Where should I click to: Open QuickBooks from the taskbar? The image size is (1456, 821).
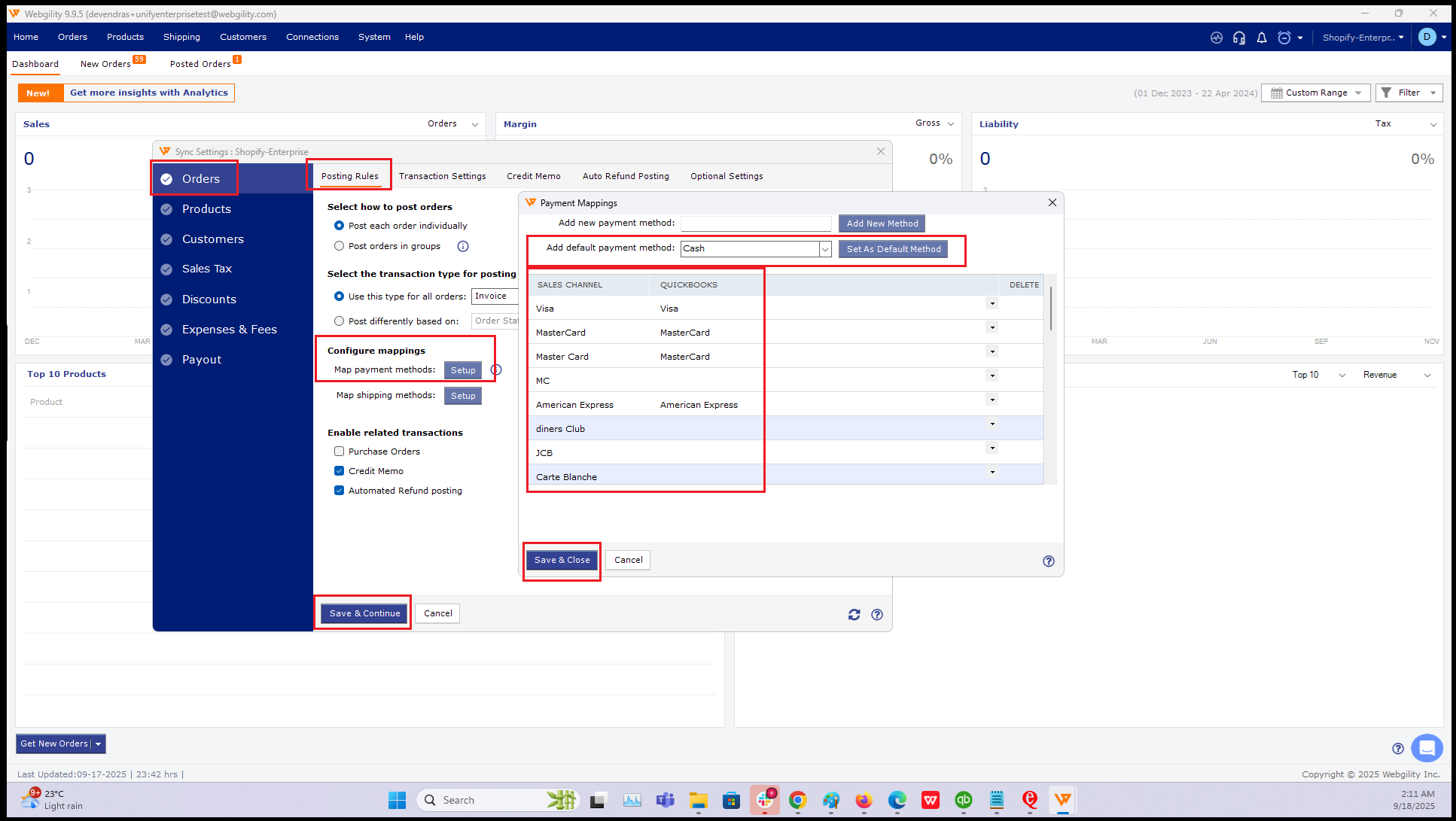pyautogui.click(x=964, y=800)
